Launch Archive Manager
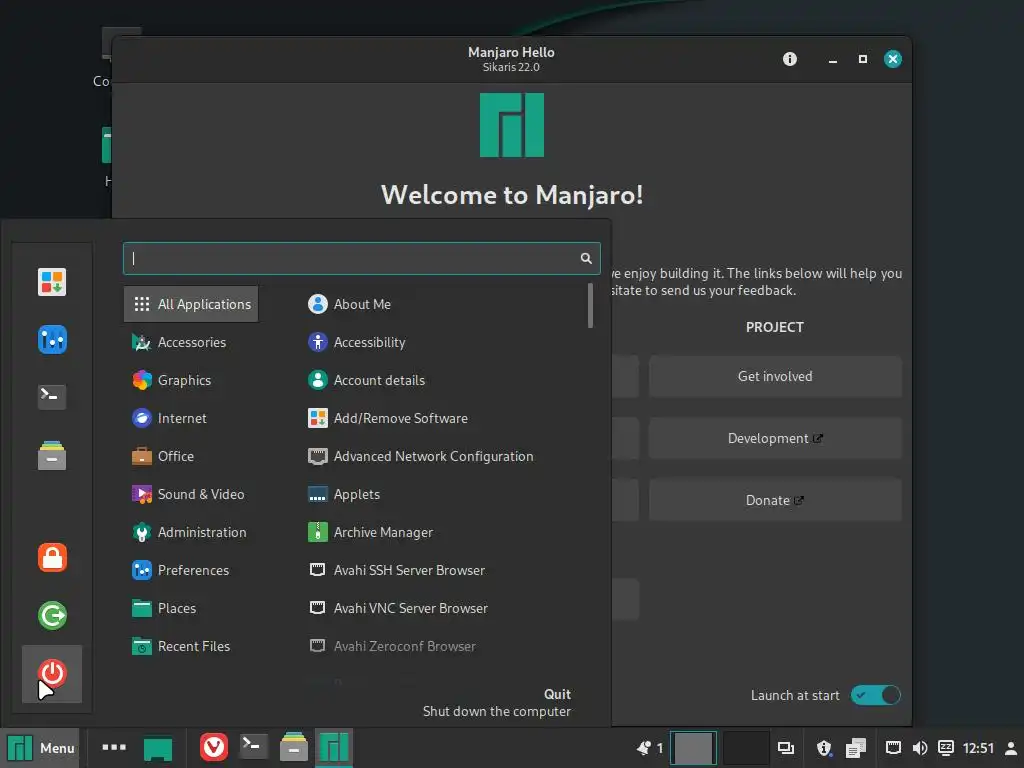Screen dimensions: 1024x768 coord(370,532)
